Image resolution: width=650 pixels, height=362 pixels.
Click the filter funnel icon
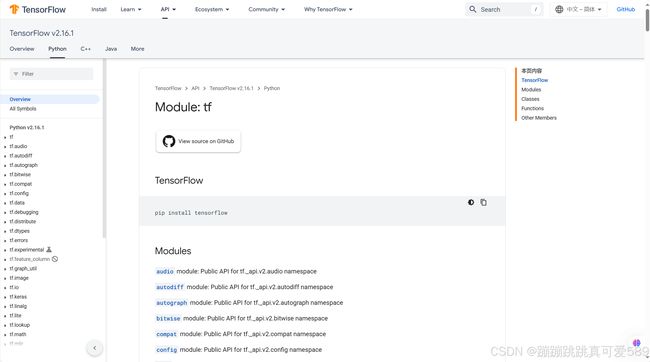[x=16, y=74]
